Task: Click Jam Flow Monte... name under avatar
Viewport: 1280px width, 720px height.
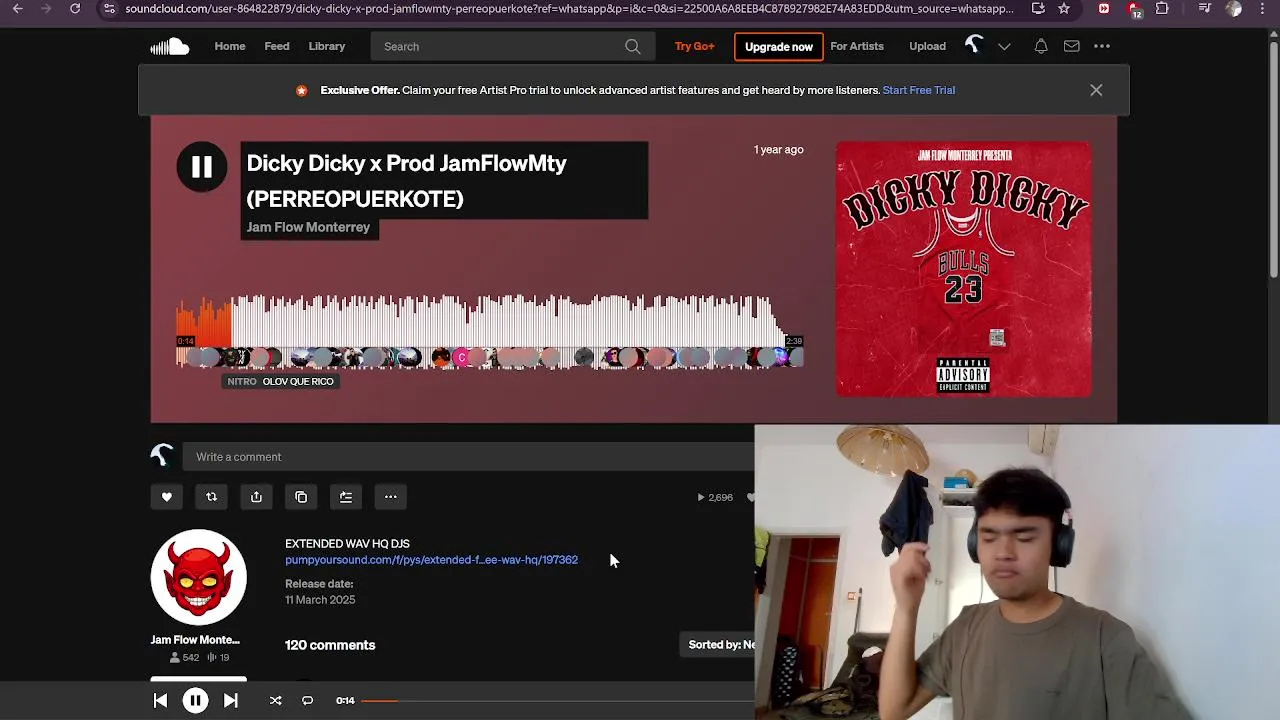Action: pyautogui.click(x=195, y=640)
